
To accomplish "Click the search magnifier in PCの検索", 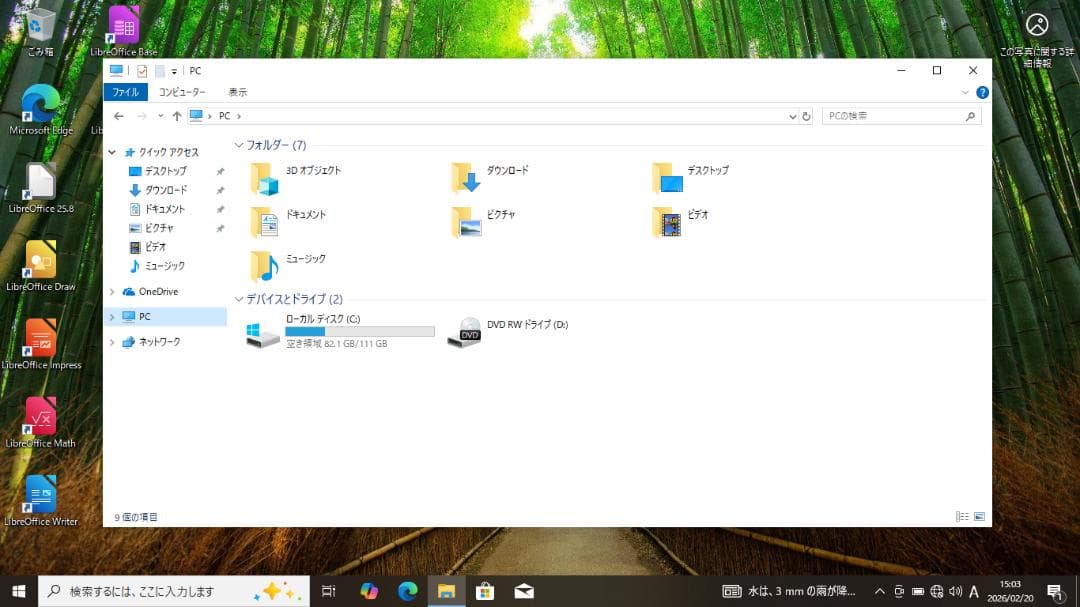I will 970,116.
